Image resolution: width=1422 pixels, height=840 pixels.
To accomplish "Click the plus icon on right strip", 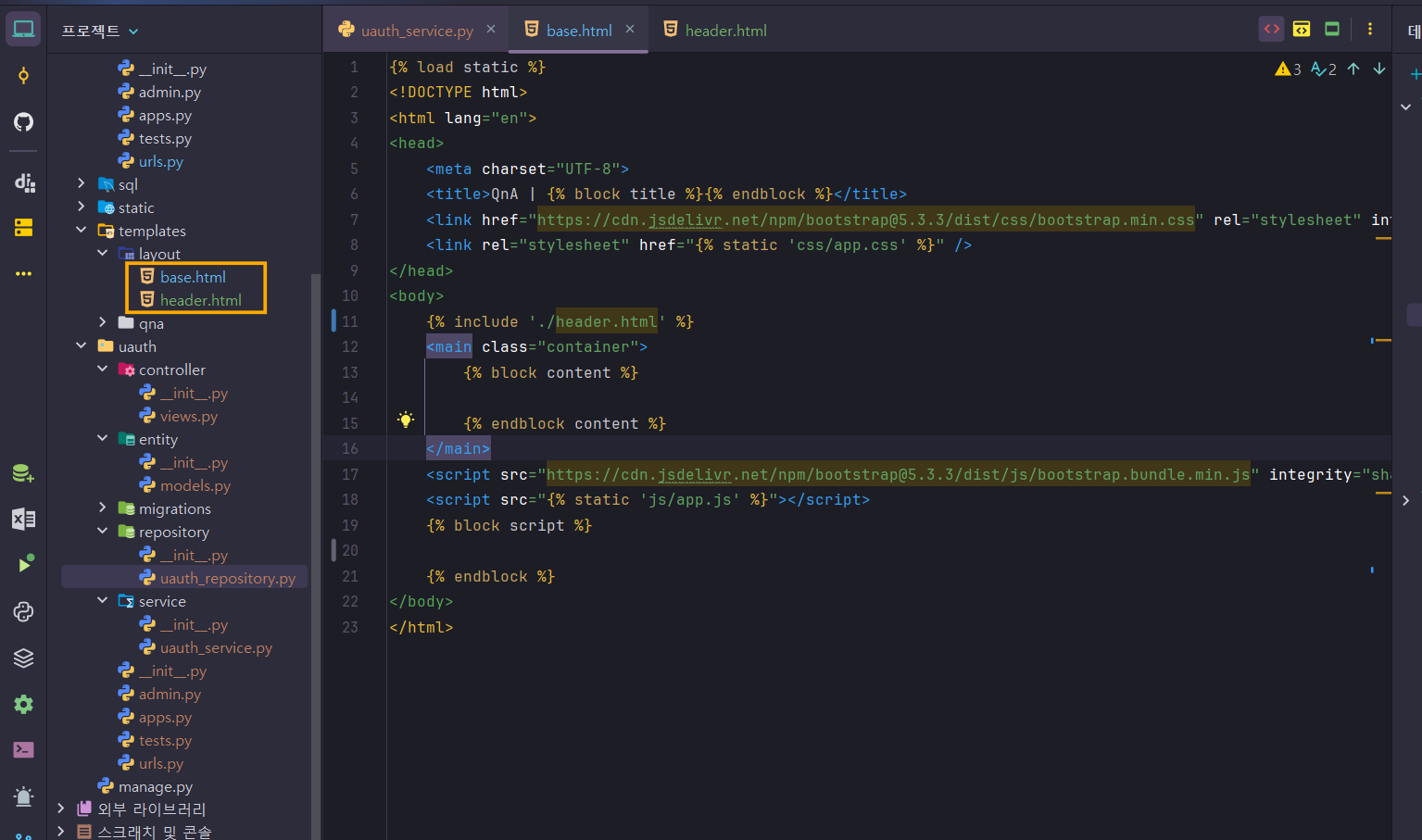I will (1415, 73).
